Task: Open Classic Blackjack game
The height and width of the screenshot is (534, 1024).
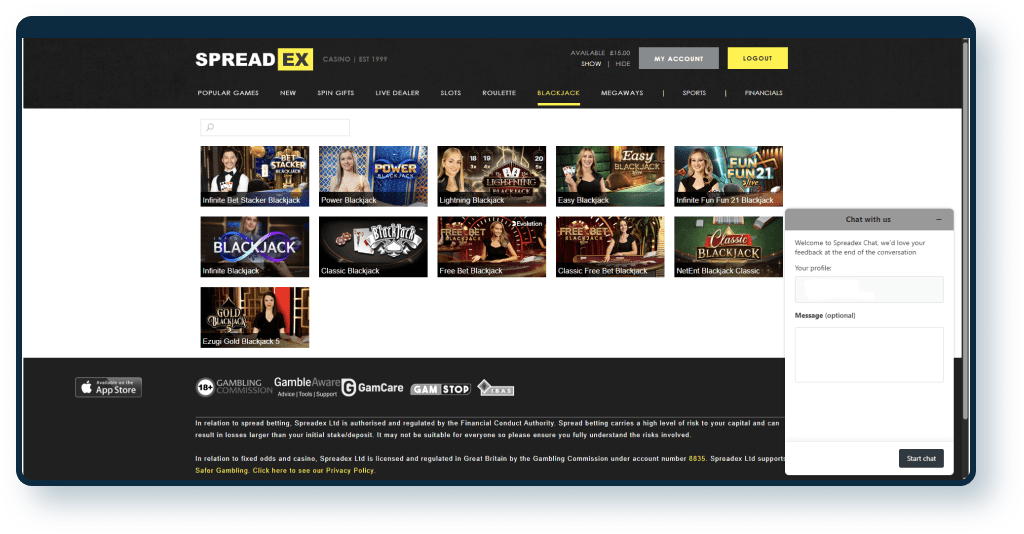Action: coord(373,247)
